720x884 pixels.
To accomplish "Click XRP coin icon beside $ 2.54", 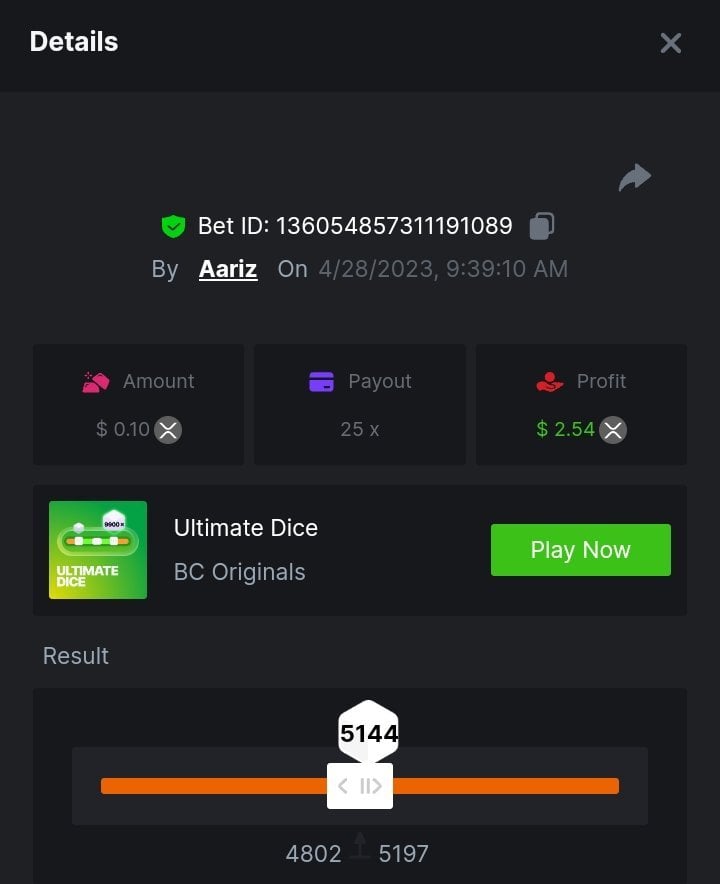I will [x=613, y=430].
